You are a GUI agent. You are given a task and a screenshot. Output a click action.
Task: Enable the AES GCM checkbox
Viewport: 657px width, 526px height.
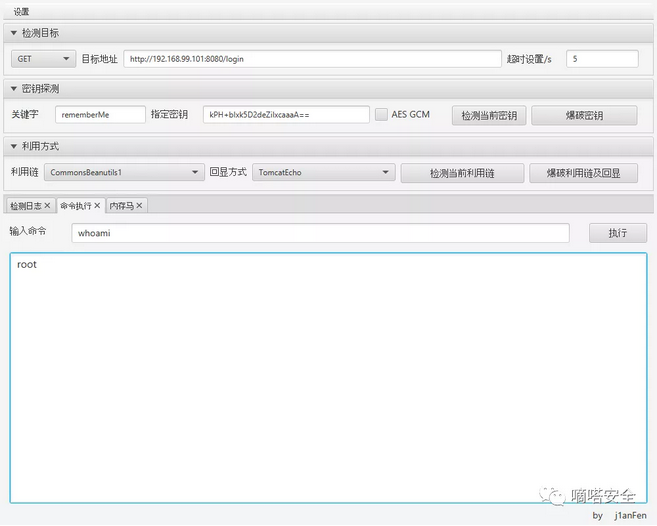381,114
